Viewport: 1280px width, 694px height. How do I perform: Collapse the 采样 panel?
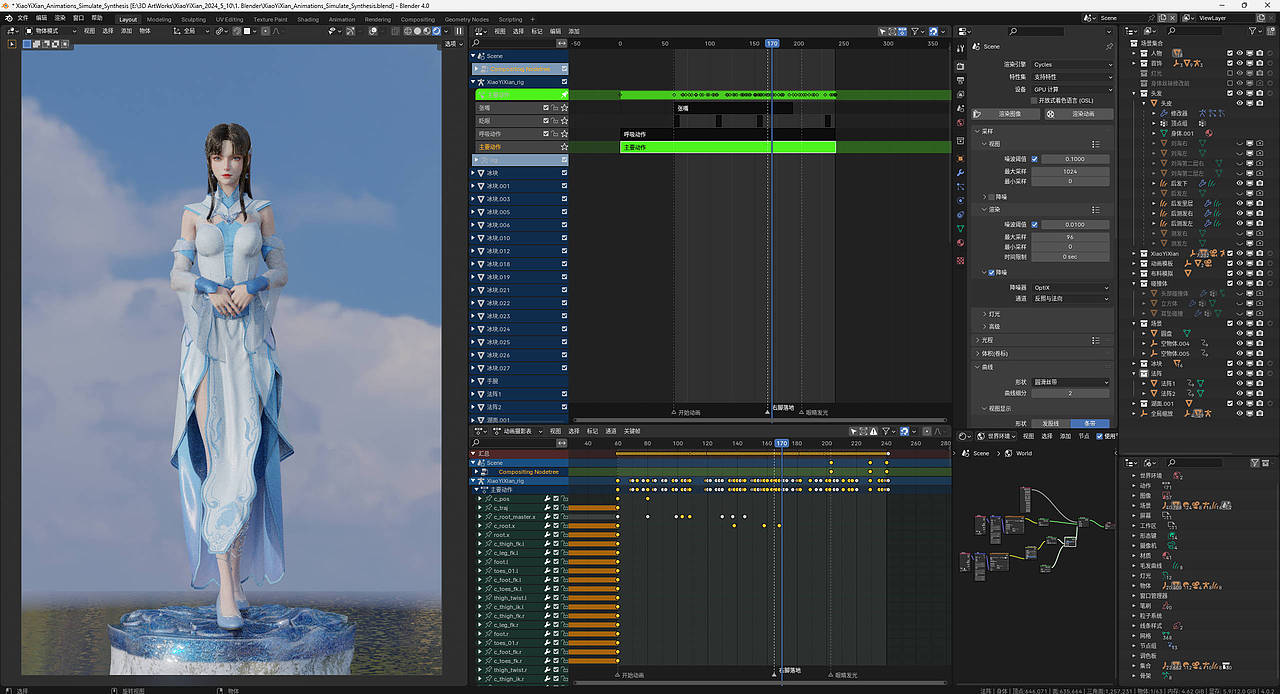tap(985, 131)
